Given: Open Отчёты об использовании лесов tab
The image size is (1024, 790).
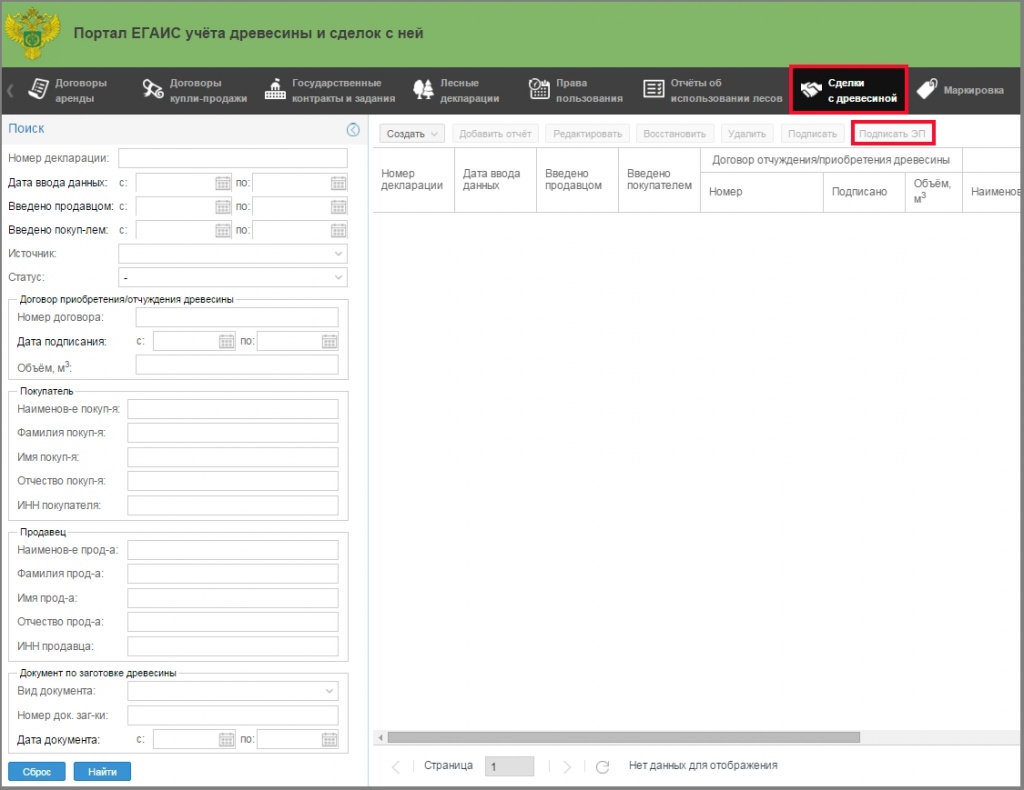Looking at the screenshot, I should pos(712,91).
